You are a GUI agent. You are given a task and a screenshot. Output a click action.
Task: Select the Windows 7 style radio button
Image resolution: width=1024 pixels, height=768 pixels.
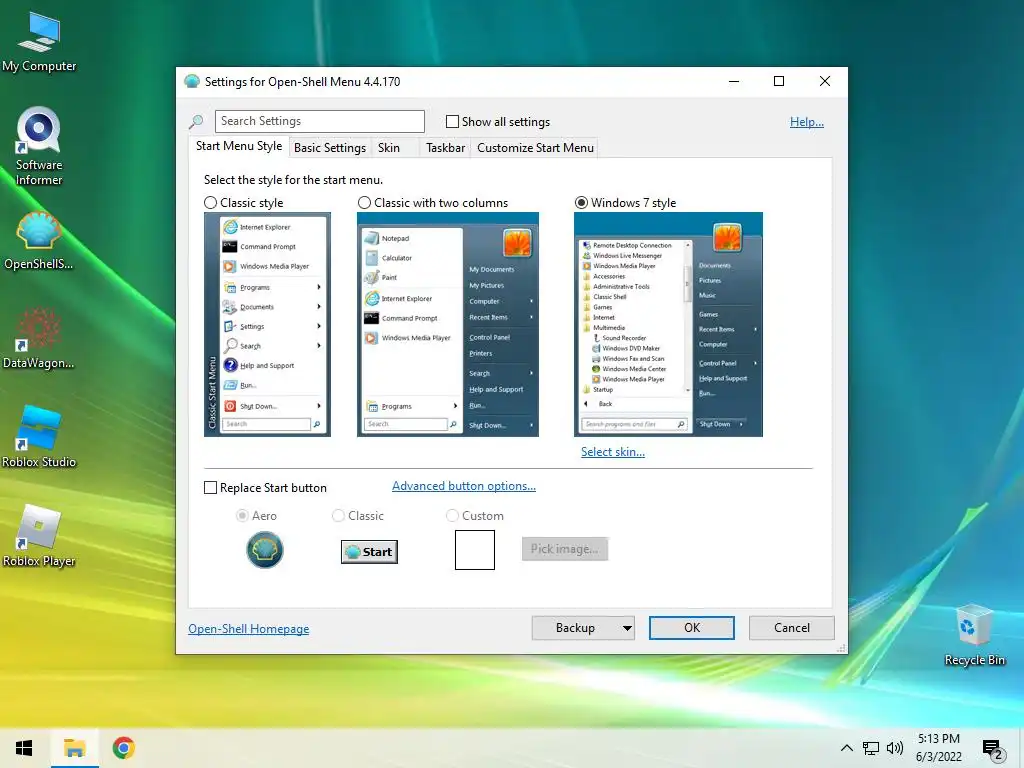581,203
